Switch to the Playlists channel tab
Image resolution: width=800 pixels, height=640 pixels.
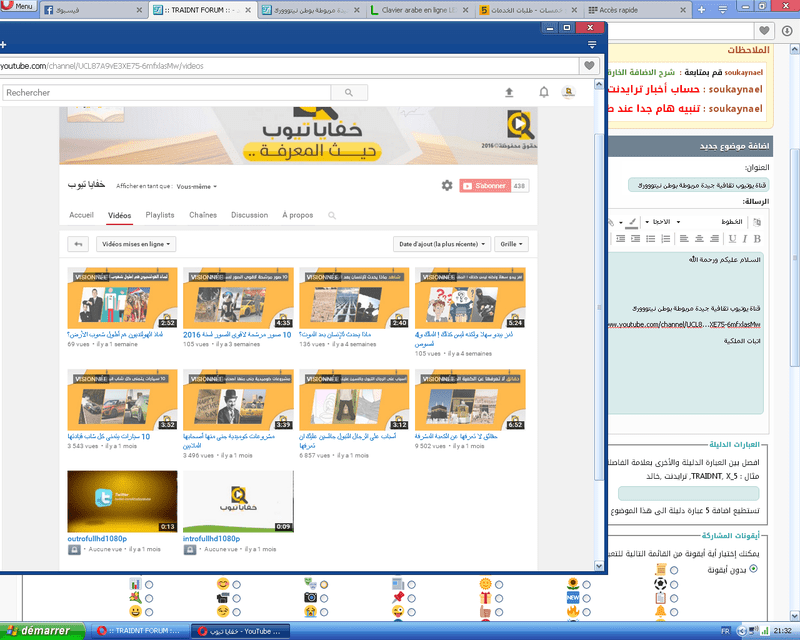pyautogui.click(x=160, y=215)
